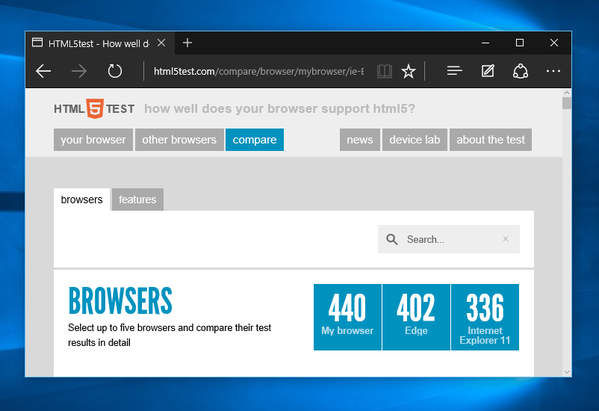Click the Search browsers input field
Screen dimensions: 599x411
(x=449, y=239)
